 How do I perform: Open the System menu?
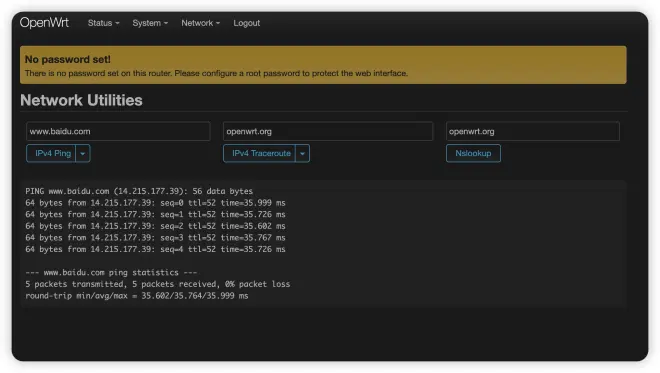(150, 23)
